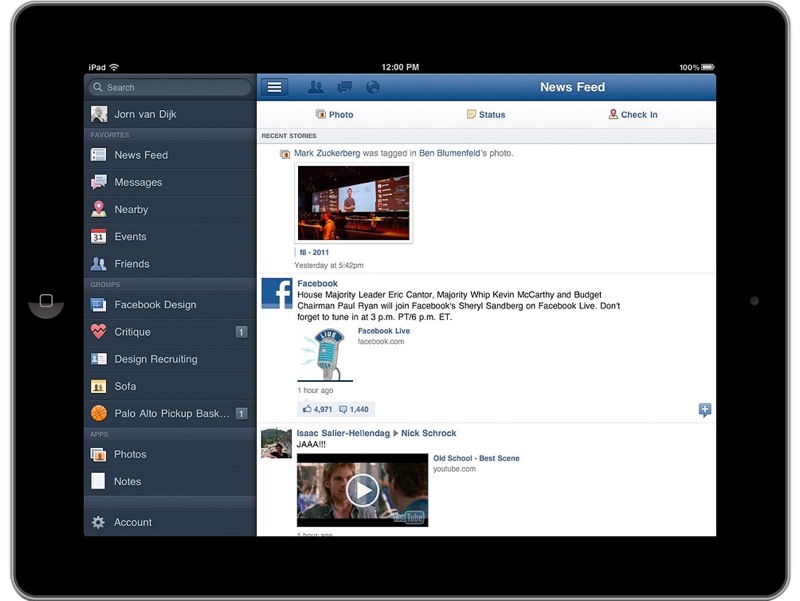Open friend requests from the top bar
This screenshot has width=800, height=601.
click(316, 87)
